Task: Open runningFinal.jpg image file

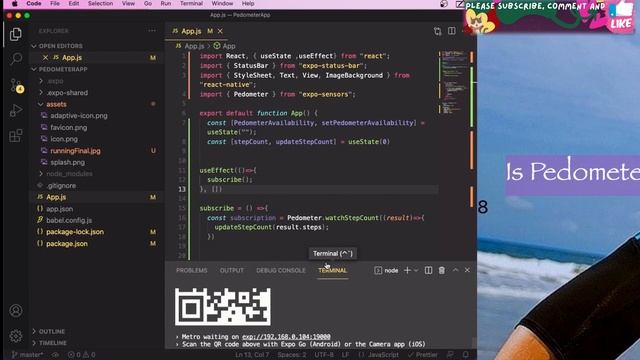Action: [75, 151]
